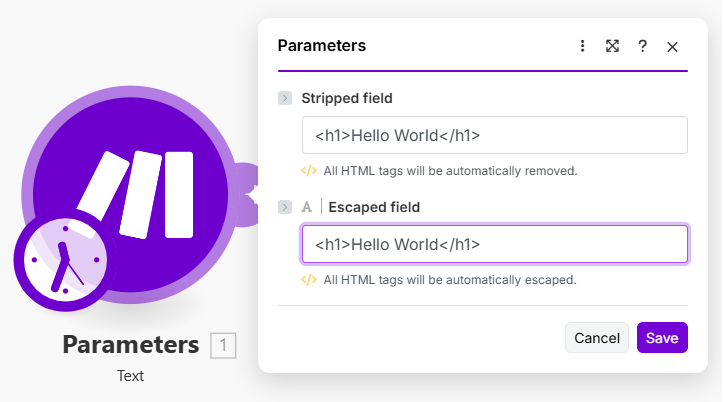The width and height of the screenshot is (724, 402).
Task: Click the 'Escaped field' label text
Action: click(374, 208)
